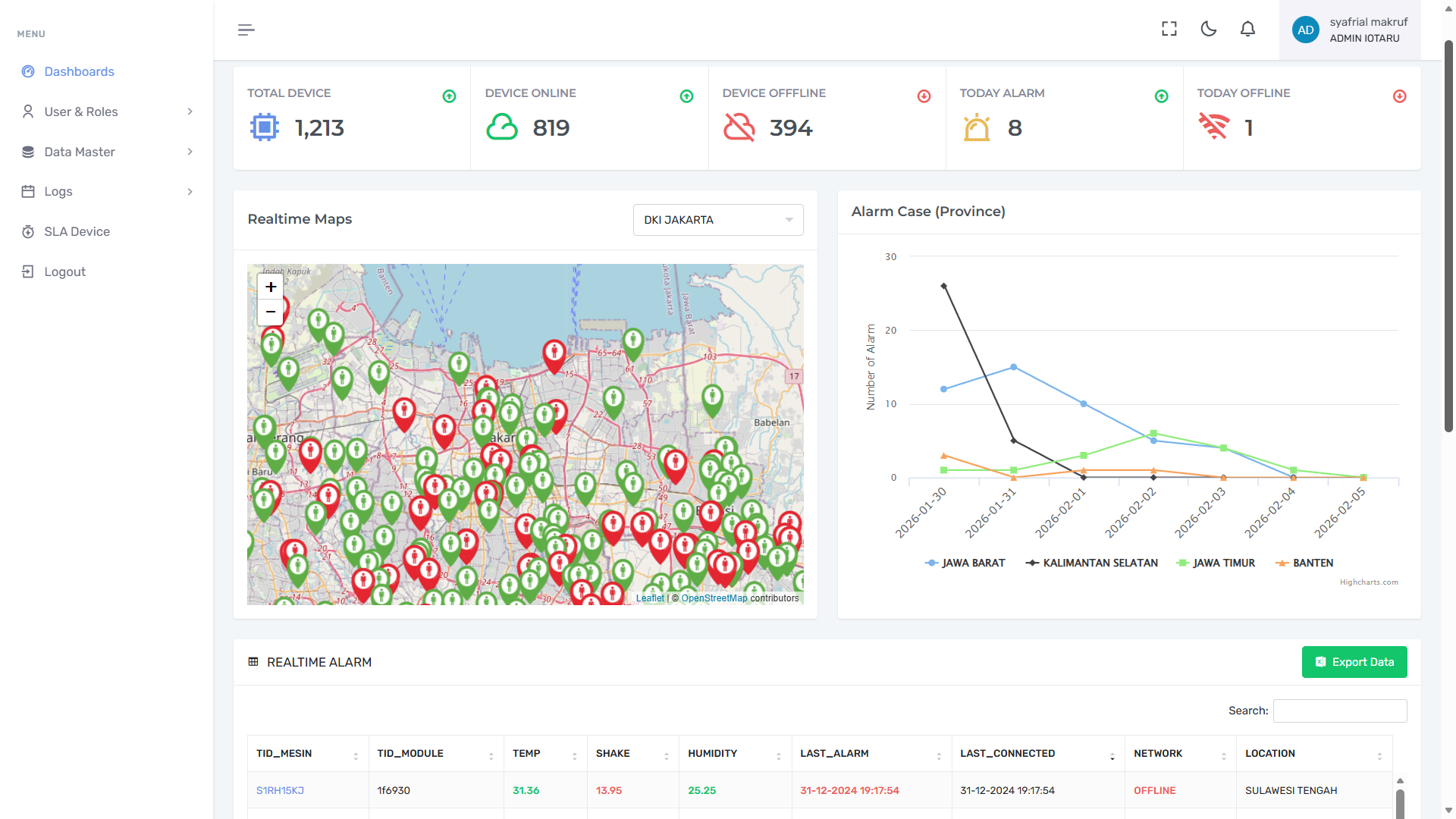Open device link S1RH15KJ
This screenshot has height=819, width=1456.
pos(280,790)
